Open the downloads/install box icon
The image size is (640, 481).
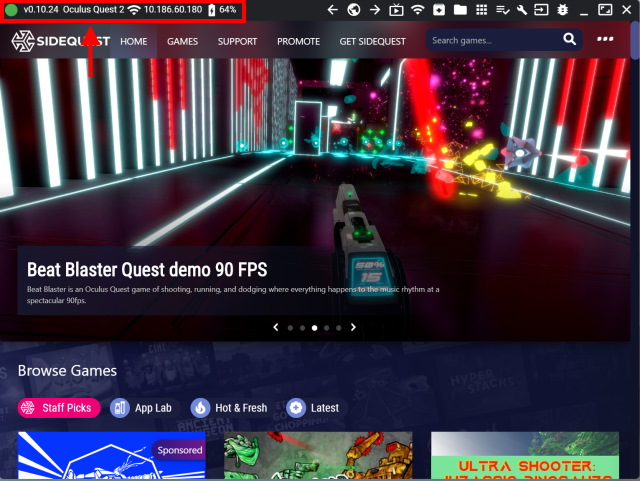[x=439, y=9]
